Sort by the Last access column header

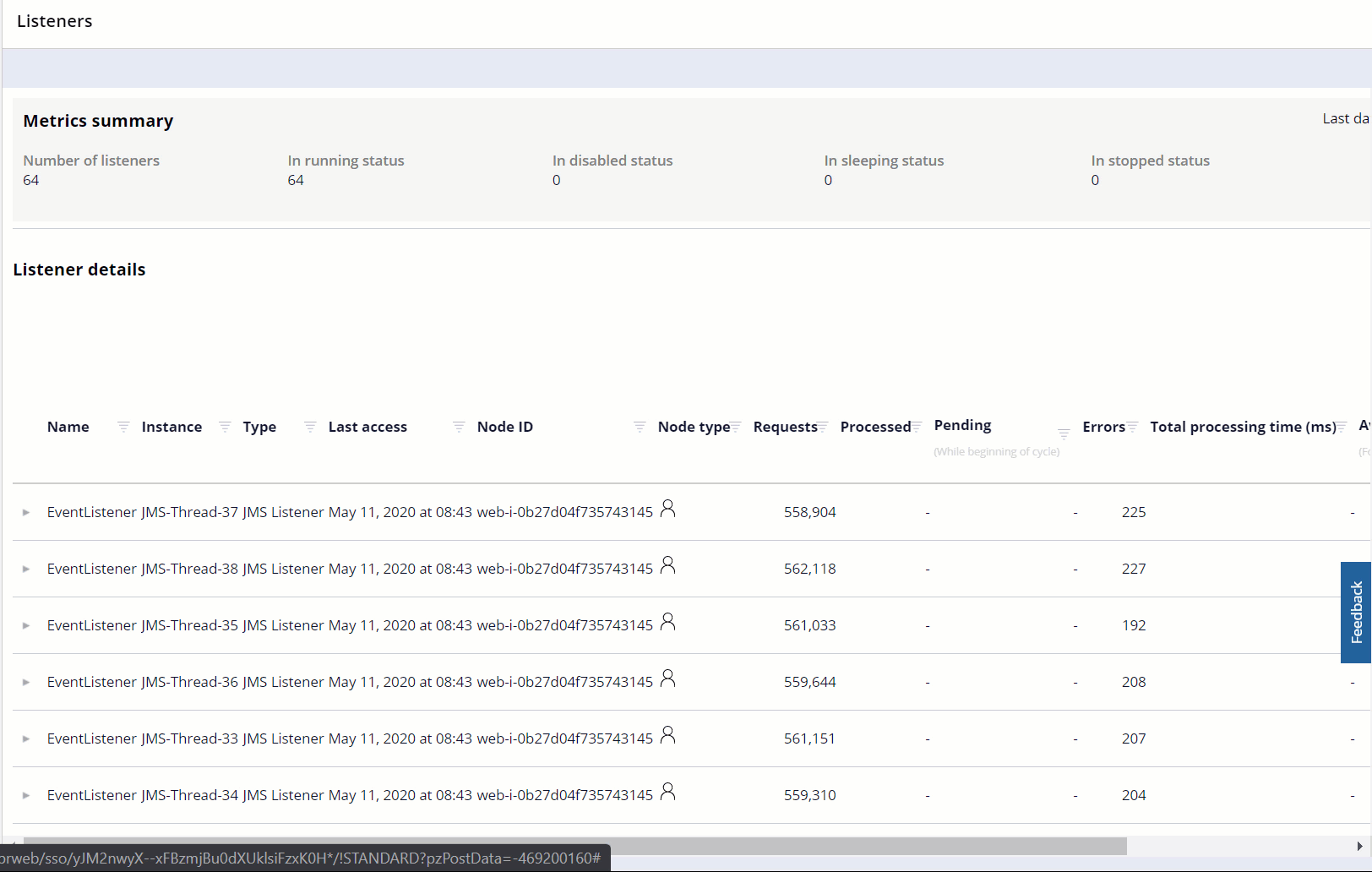coord(367,427)
